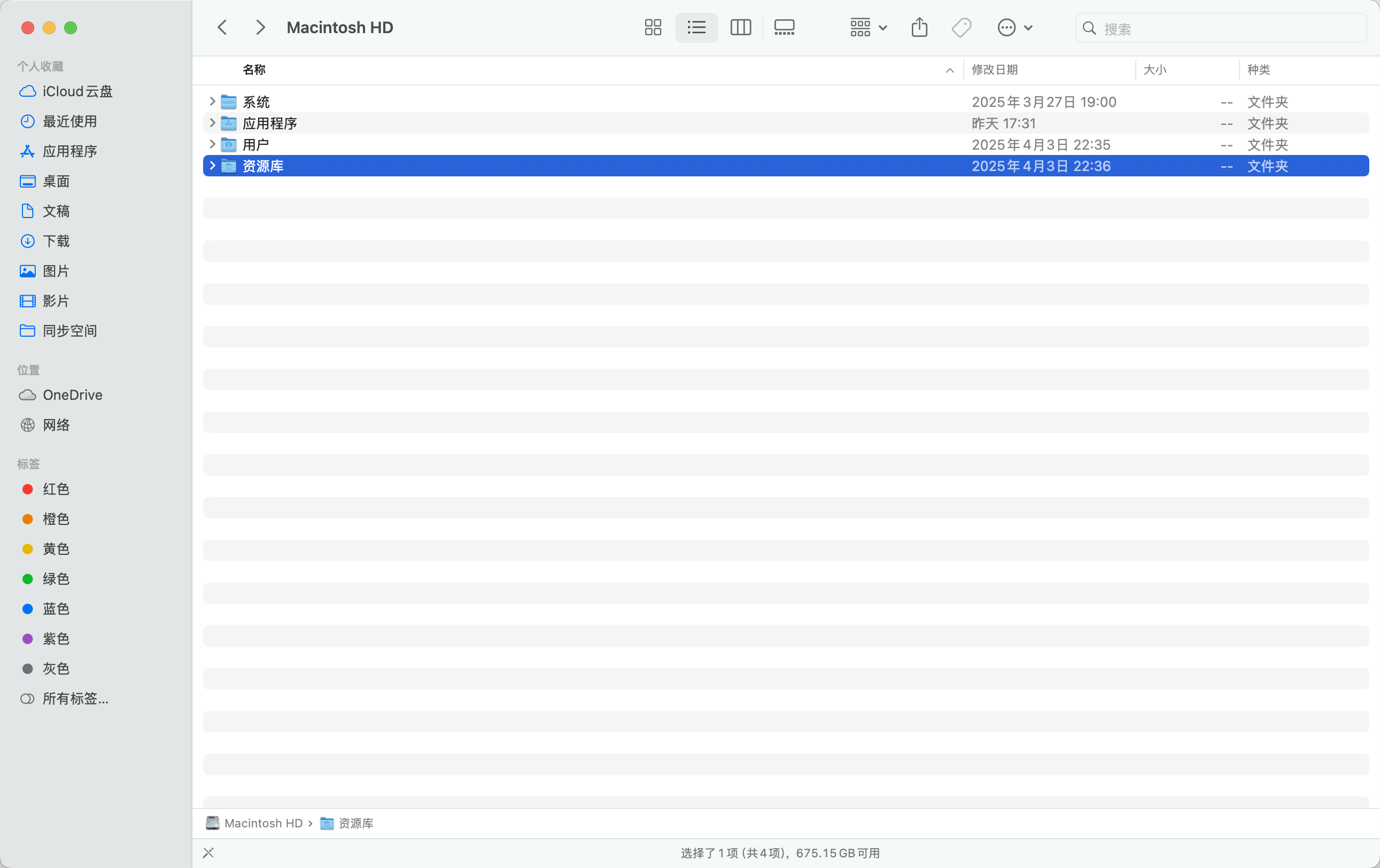This screenshot has height=868, width=1380.
Task: Click the Share toolbar icon
Action: point(919,27)
